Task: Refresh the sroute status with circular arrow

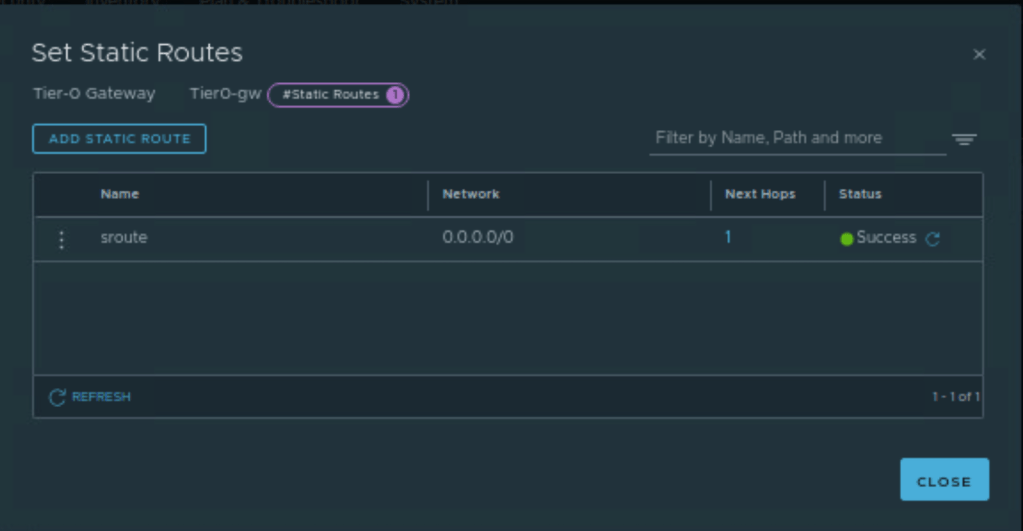Action: coord(932,239)
